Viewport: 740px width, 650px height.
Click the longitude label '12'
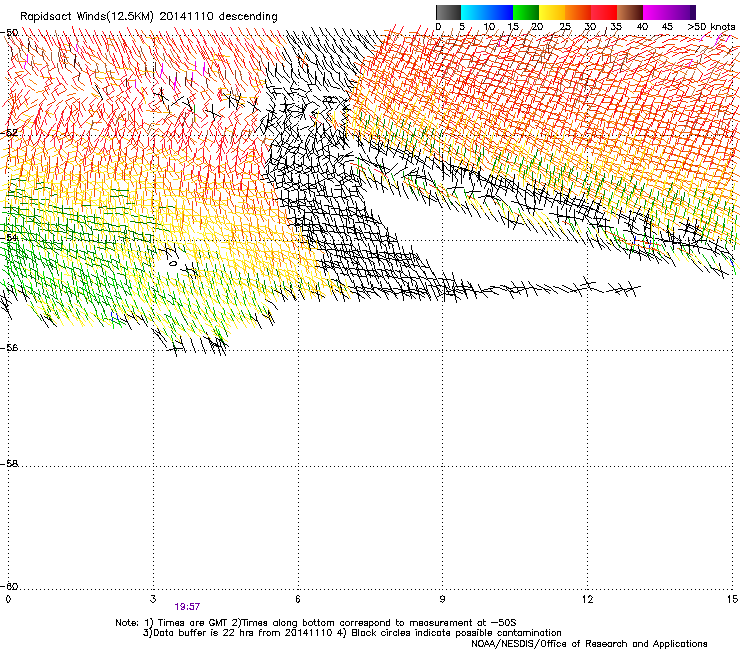(587, 599)
